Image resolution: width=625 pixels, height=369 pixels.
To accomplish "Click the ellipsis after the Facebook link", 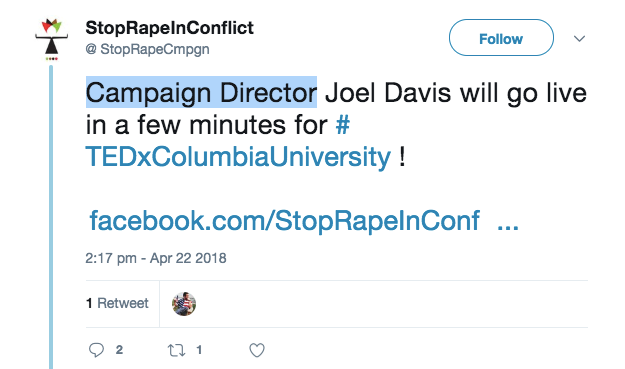I will [x=508, y=228].
